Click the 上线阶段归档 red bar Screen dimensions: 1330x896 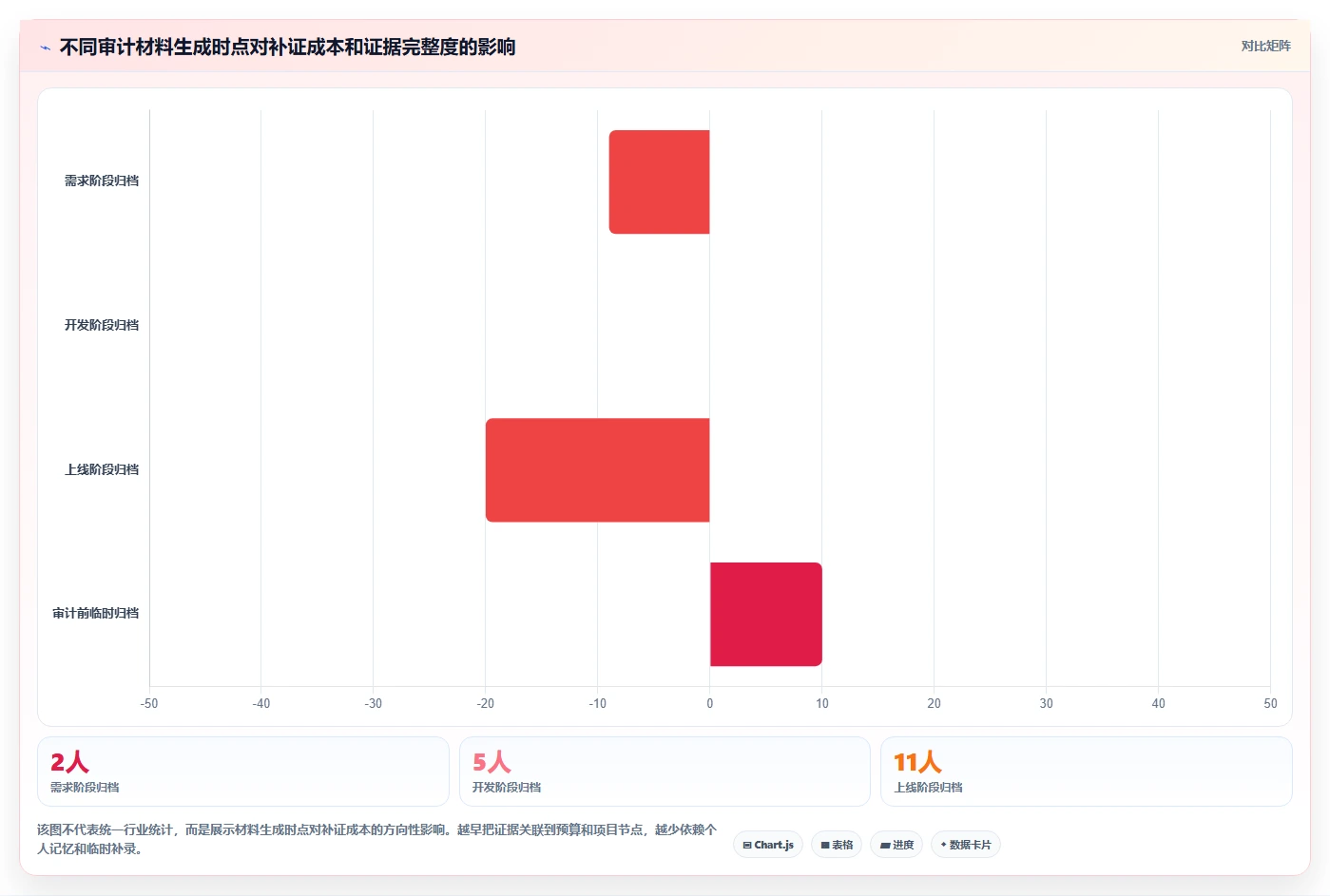click(x=598, y=470)
